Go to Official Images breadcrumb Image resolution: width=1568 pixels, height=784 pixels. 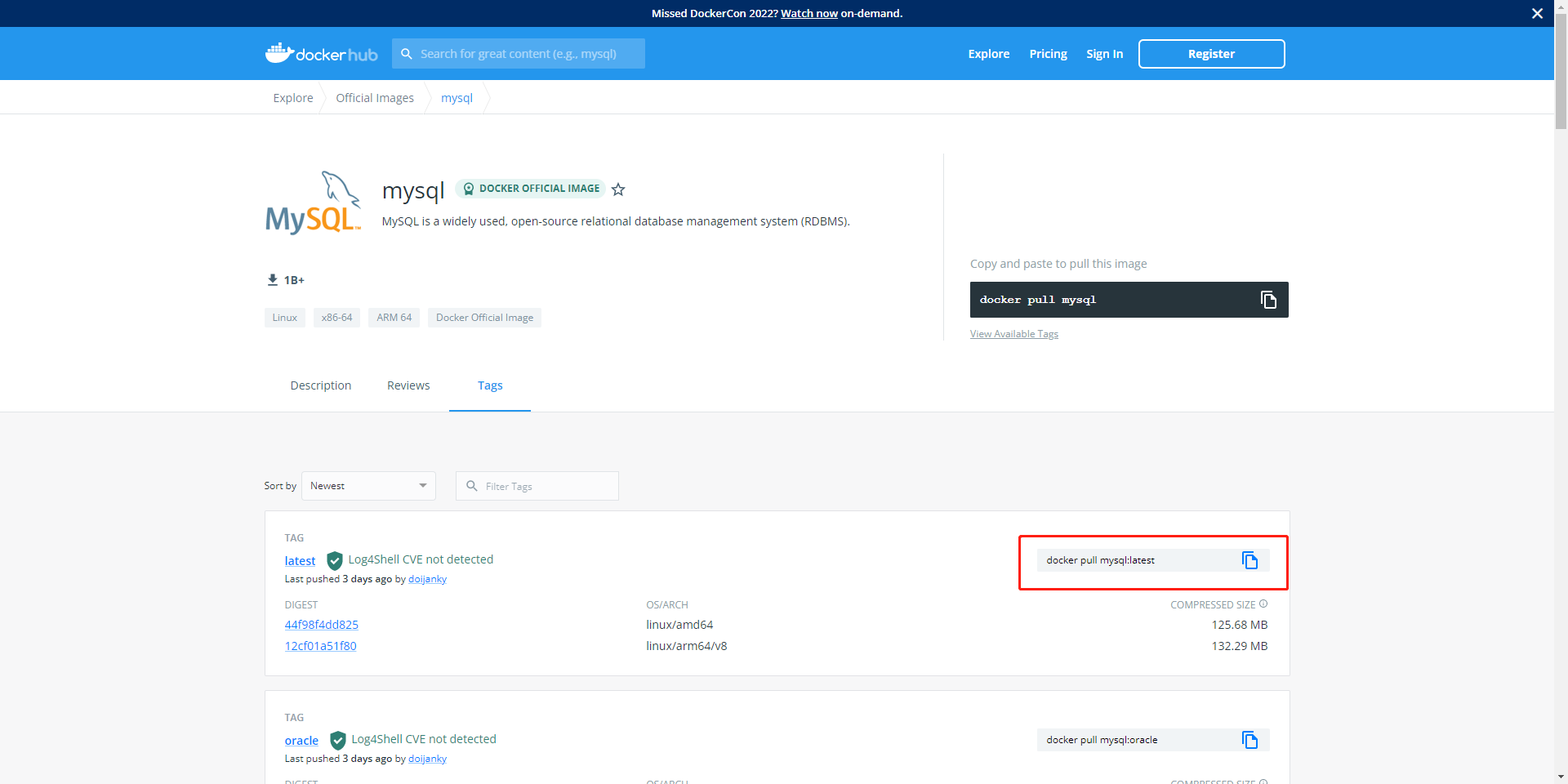tap(375, 98)
